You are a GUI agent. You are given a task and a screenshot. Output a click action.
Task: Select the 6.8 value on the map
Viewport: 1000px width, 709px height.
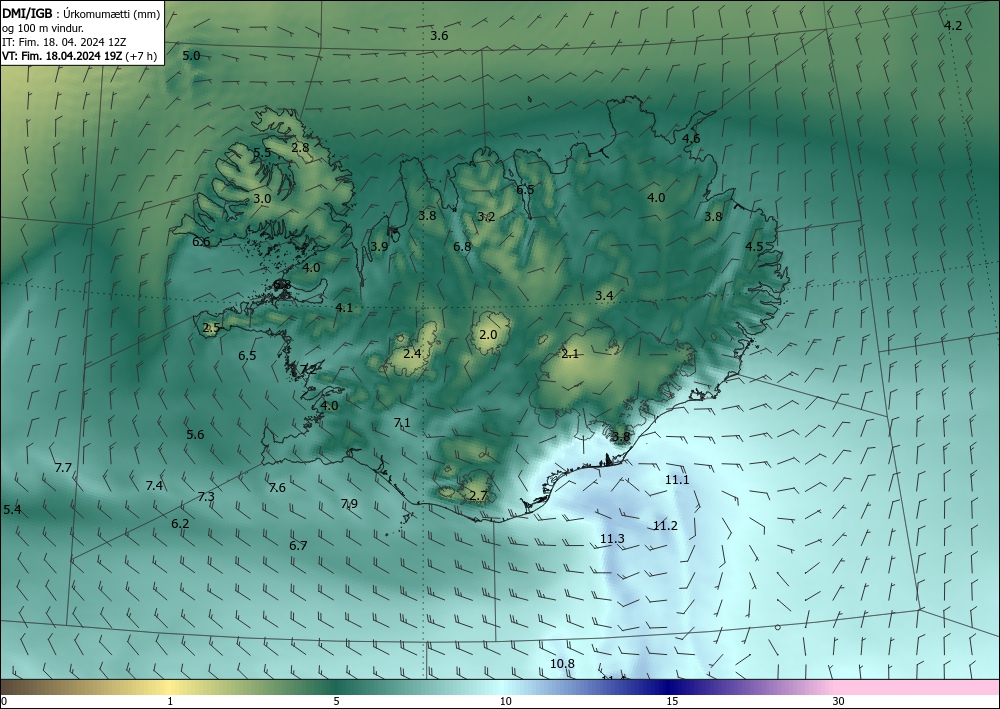[x=462, y=246]
